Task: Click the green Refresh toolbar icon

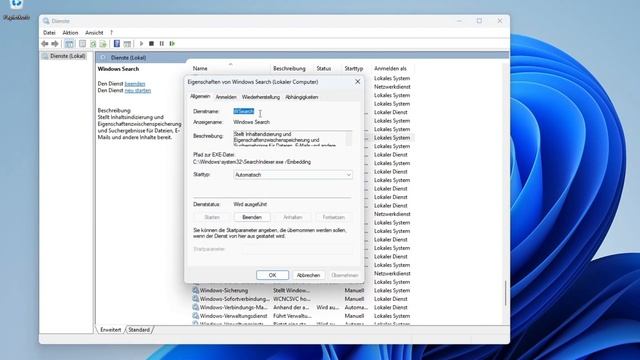Action: pyautogui.click(x=93, y=44)
